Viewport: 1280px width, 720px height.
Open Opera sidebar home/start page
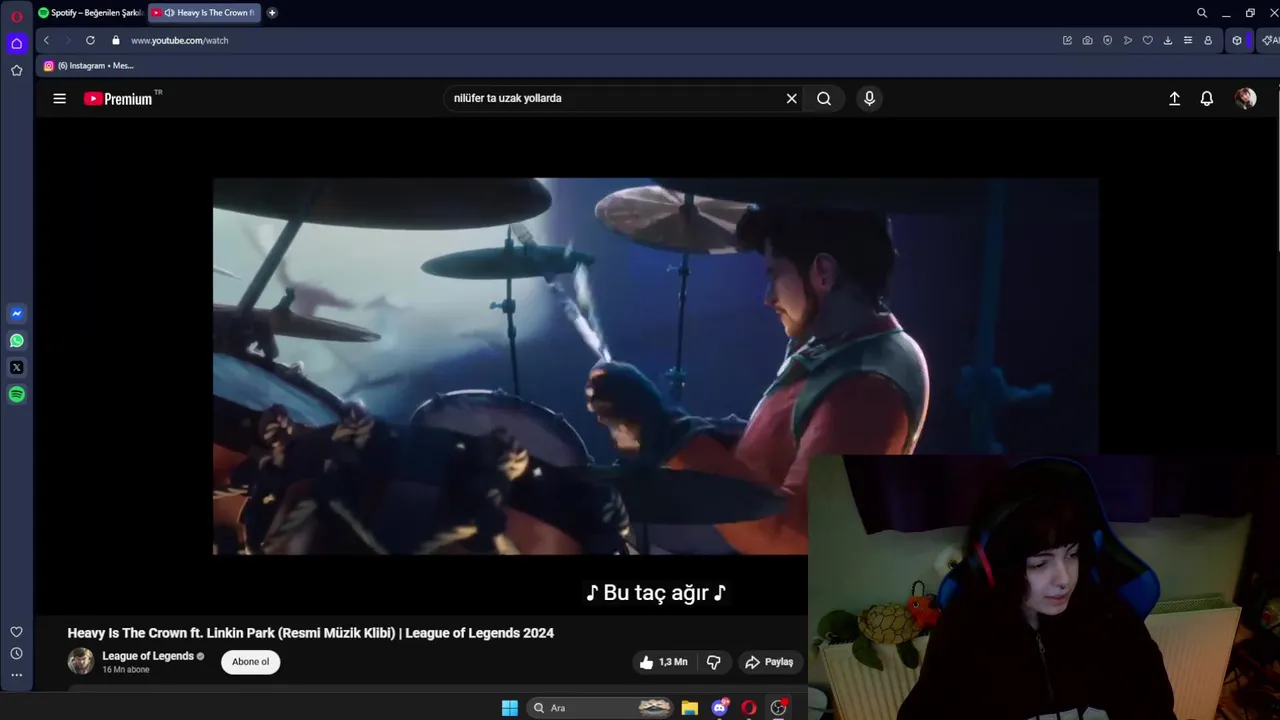16,43
